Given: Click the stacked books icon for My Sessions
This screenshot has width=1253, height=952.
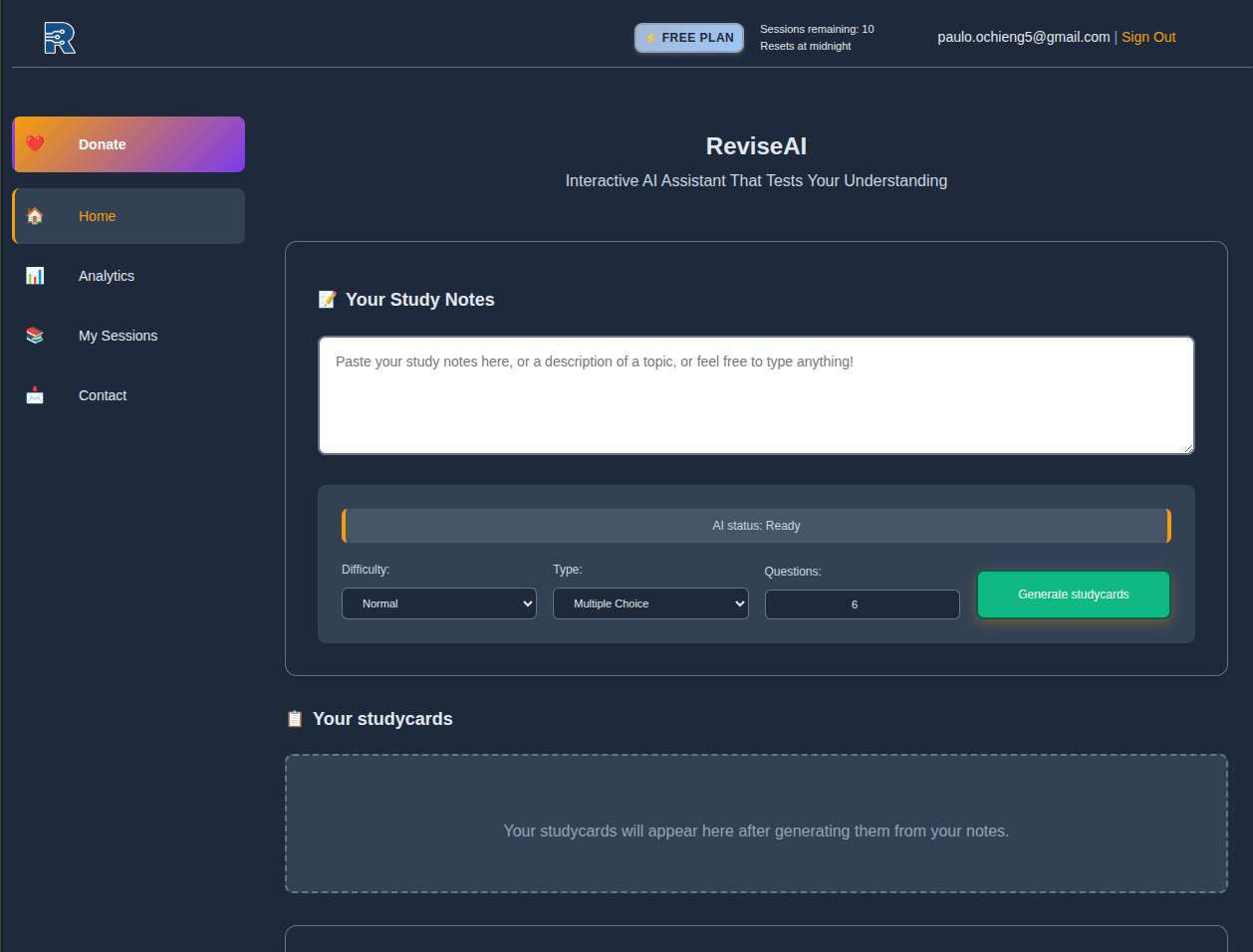Looking at the screenshot, I should pos(35,336).
